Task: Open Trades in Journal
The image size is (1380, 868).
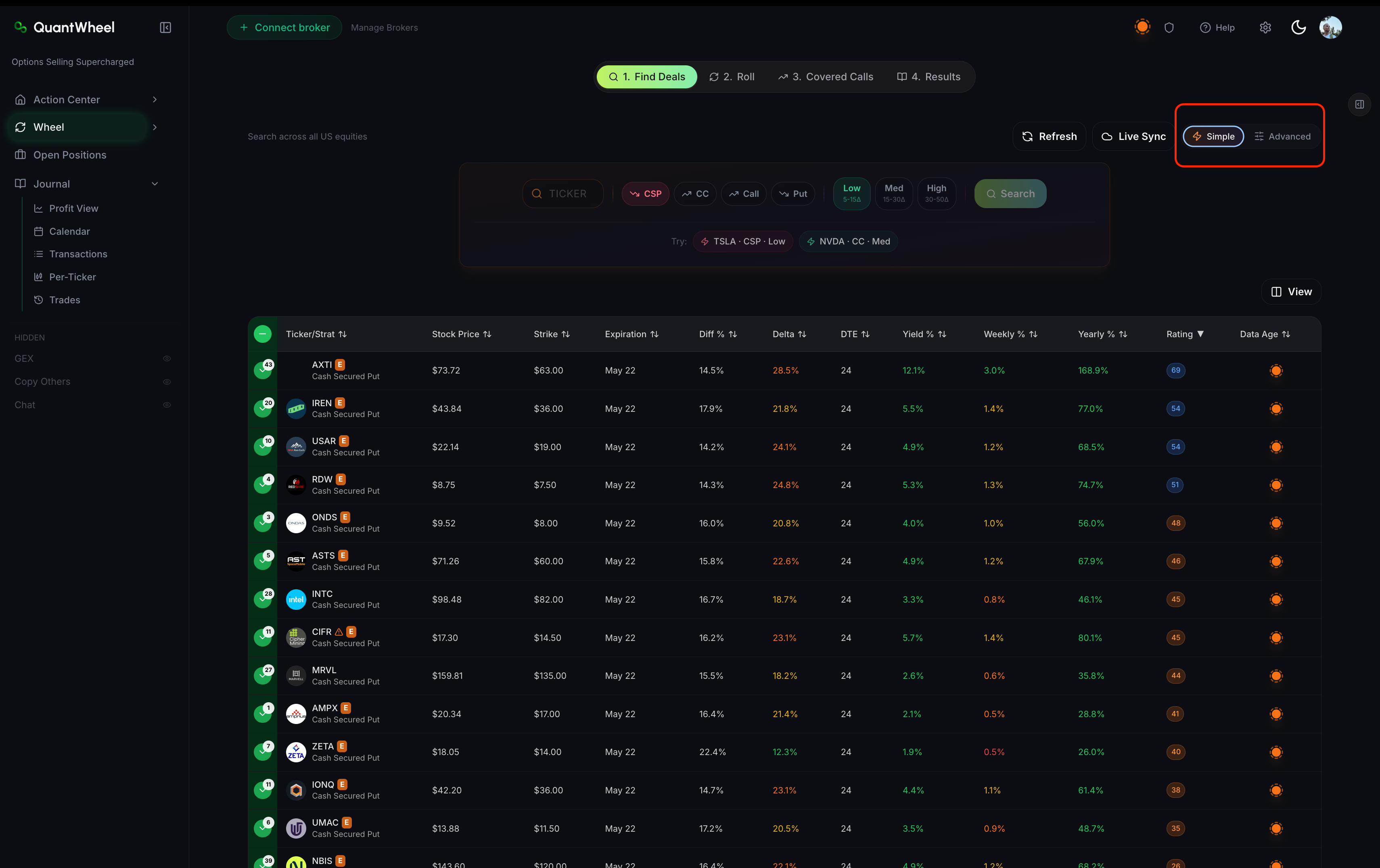Action: pos(64,300)
